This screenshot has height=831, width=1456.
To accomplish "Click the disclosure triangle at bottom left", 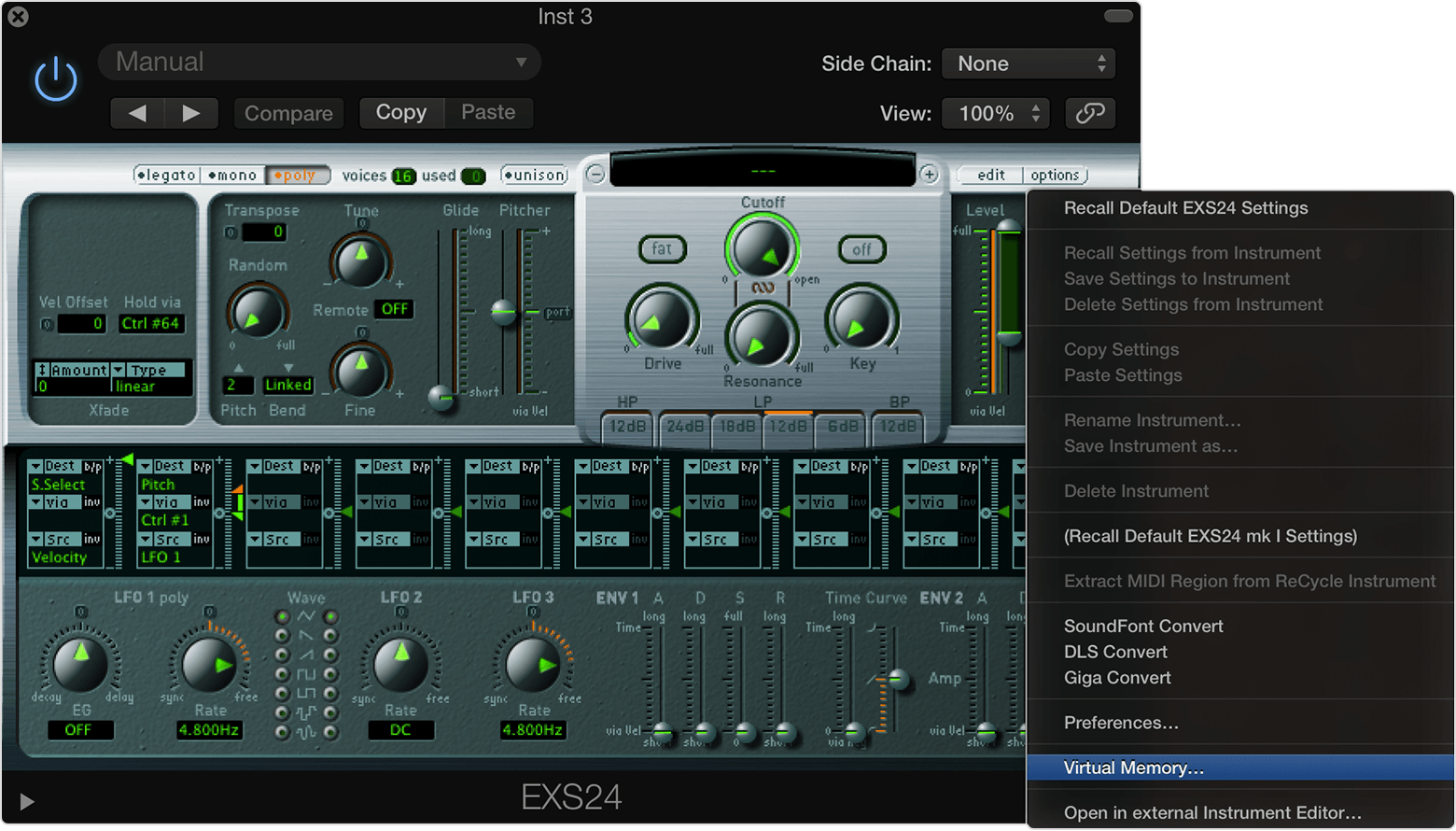I will [x=27, y=801].
